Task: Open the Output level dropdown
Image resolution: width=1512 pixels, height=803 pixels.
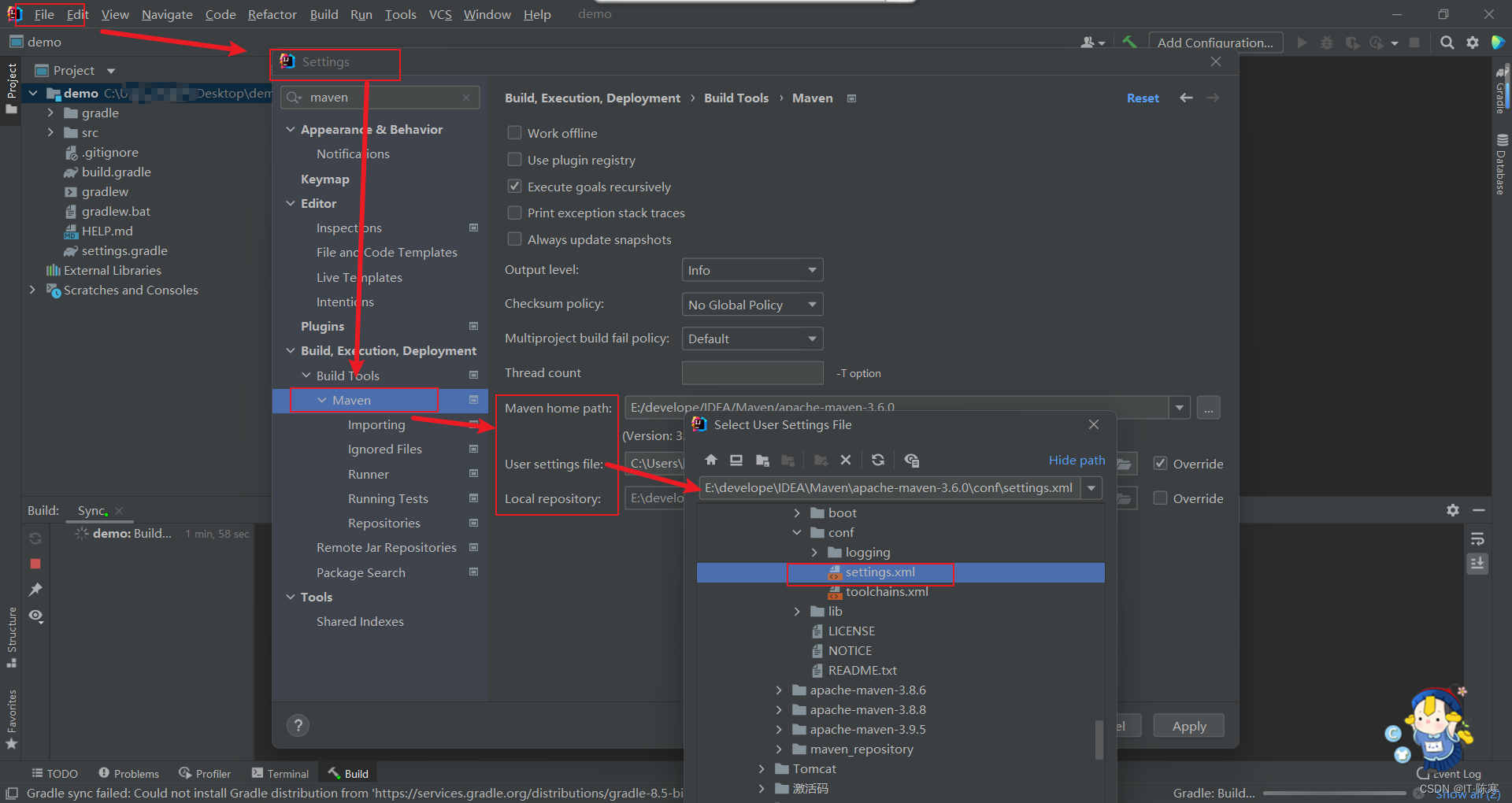Action: tap(752, 270)
